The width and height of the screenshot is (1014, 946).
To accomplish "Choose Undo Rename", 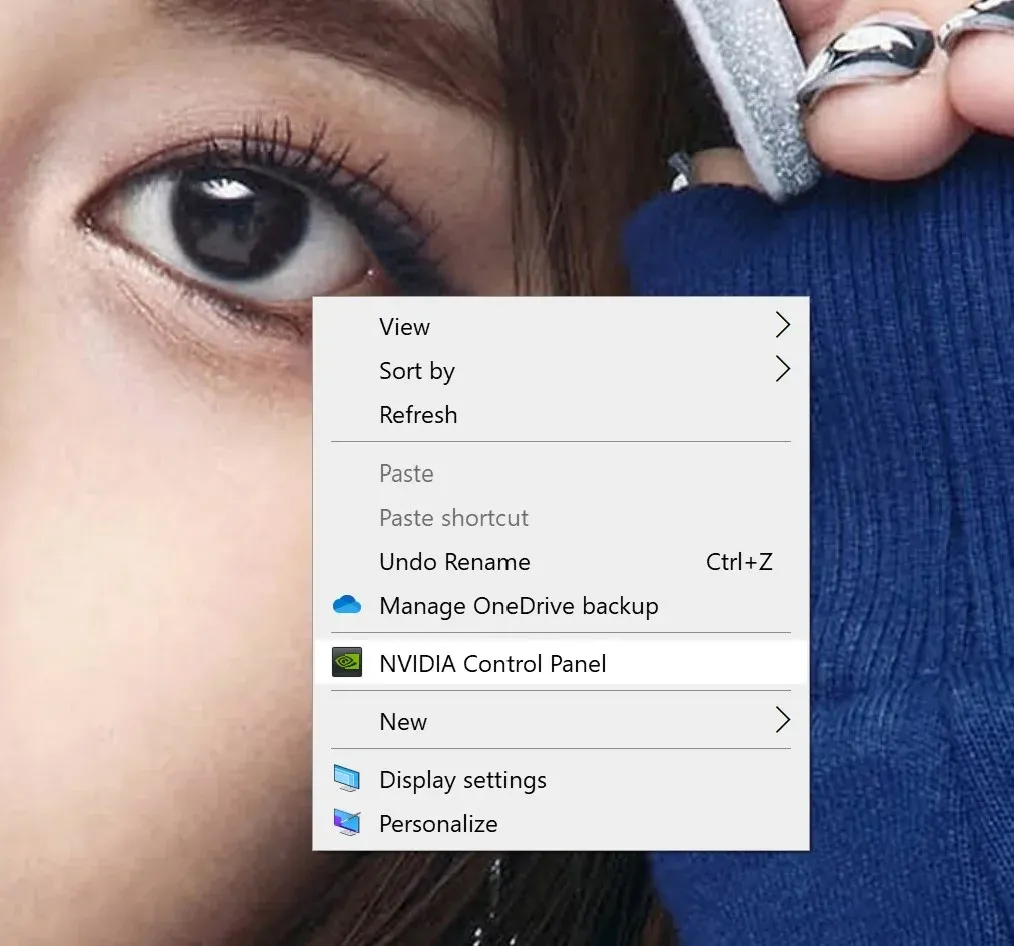I will pyautogui.click(x=454, y=562).
